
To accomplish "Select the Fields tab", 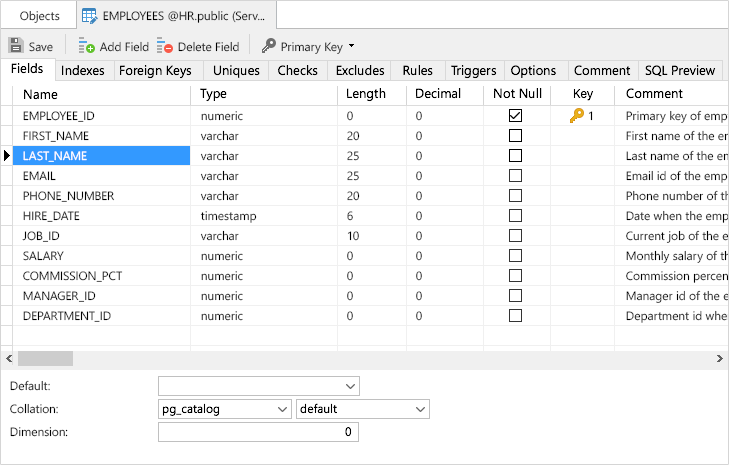I will coord(27,69).
